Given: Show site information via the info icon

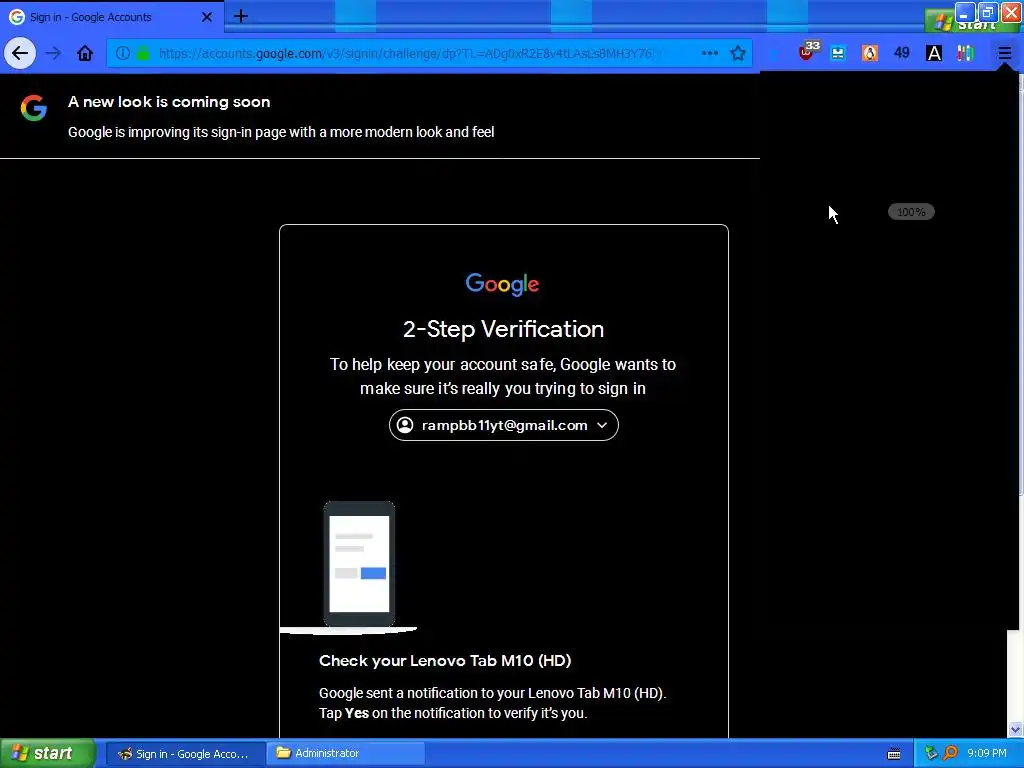Looking at the screenshot, I should 123,53.
